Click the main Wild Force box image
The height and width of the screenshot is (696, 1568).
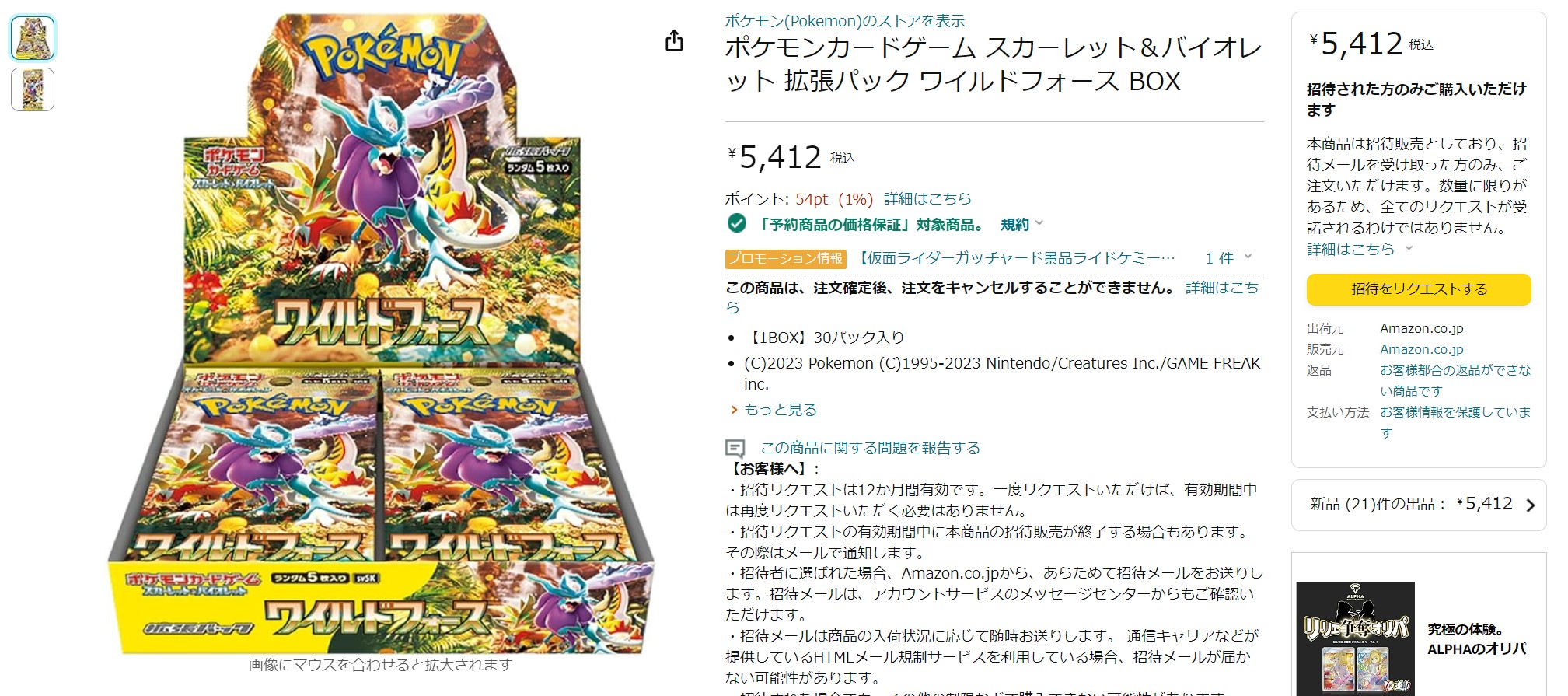(381, 334)
